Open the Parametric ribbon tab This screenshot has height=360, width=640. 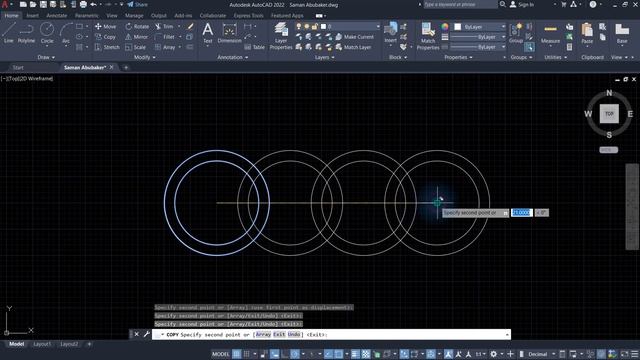87,16
